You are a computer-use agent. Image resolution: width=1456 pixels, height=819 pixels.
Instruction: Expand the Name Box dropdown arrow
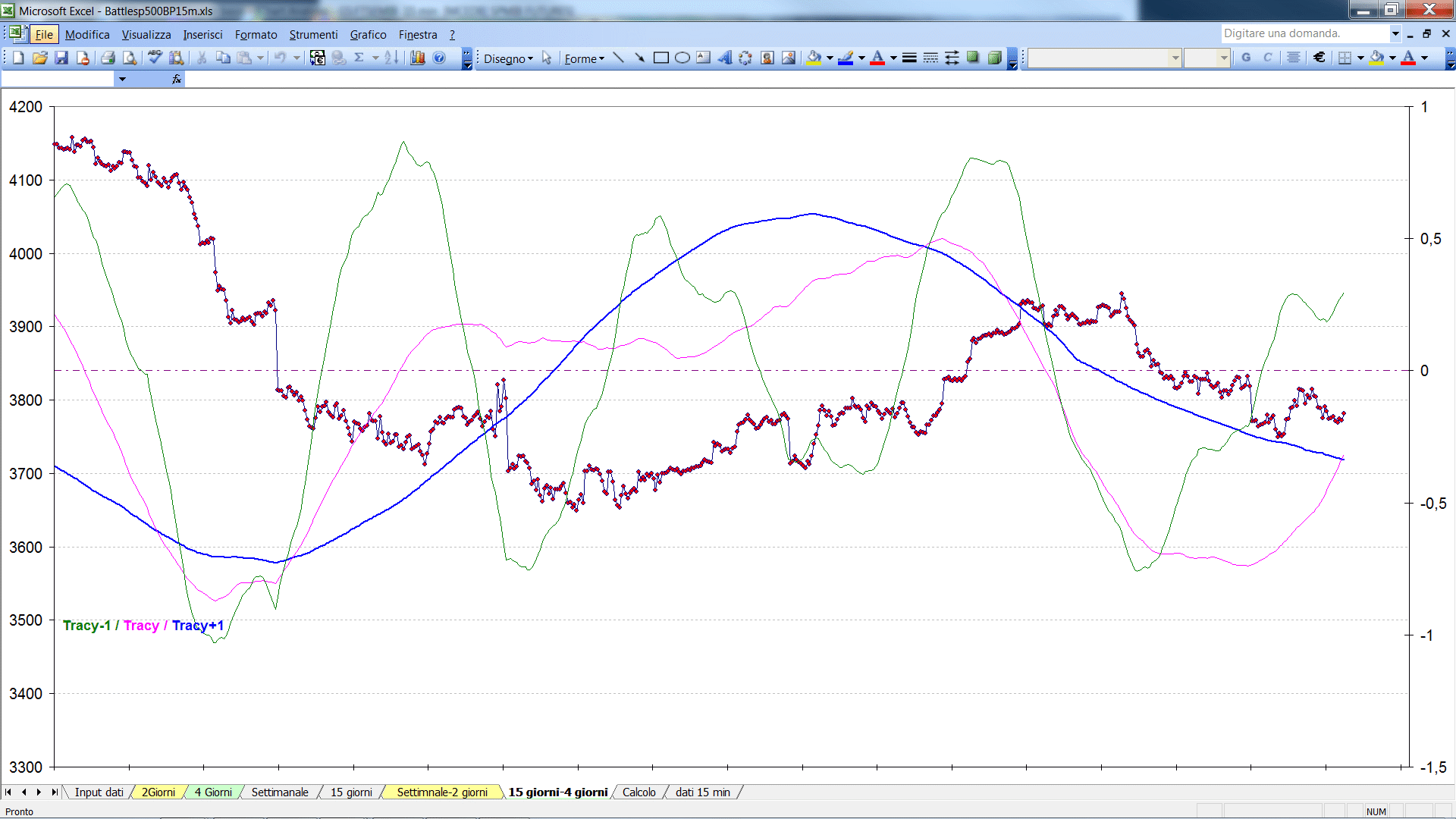pyautogui.click(x=122, y=79)
